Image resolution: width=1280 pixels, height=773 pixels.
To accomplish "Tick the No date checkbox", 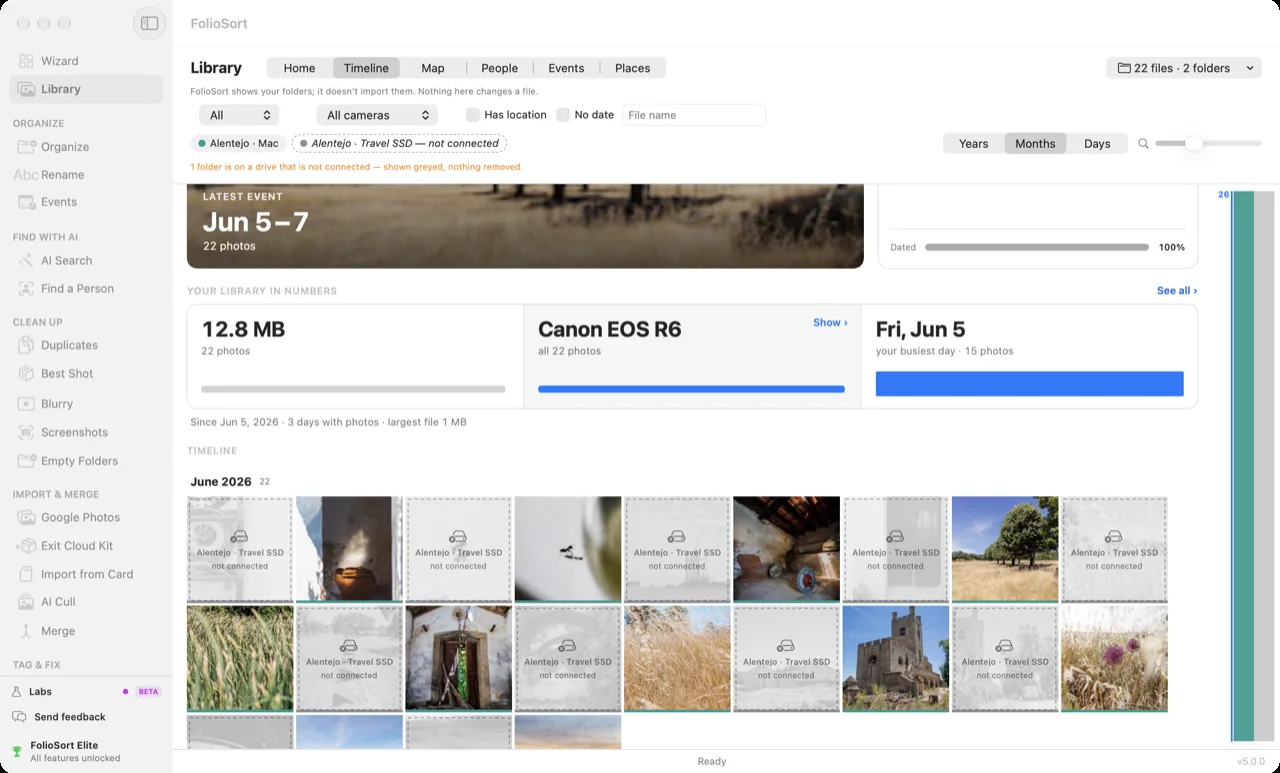I will (x=563, y=115).
